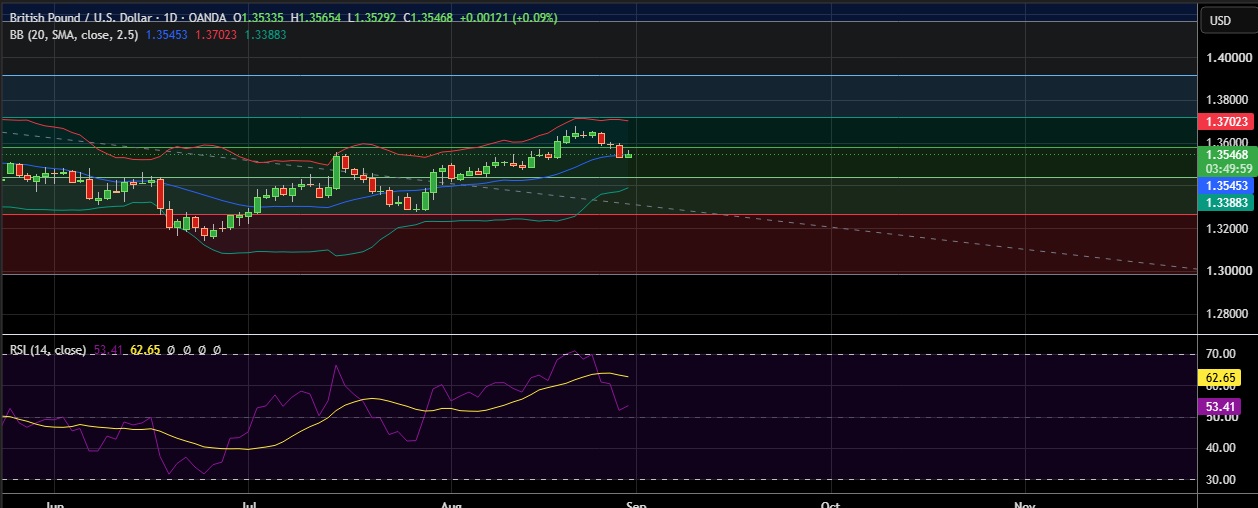
Task: Click the high price H1.35654 in header
Action: click(317, 18)
